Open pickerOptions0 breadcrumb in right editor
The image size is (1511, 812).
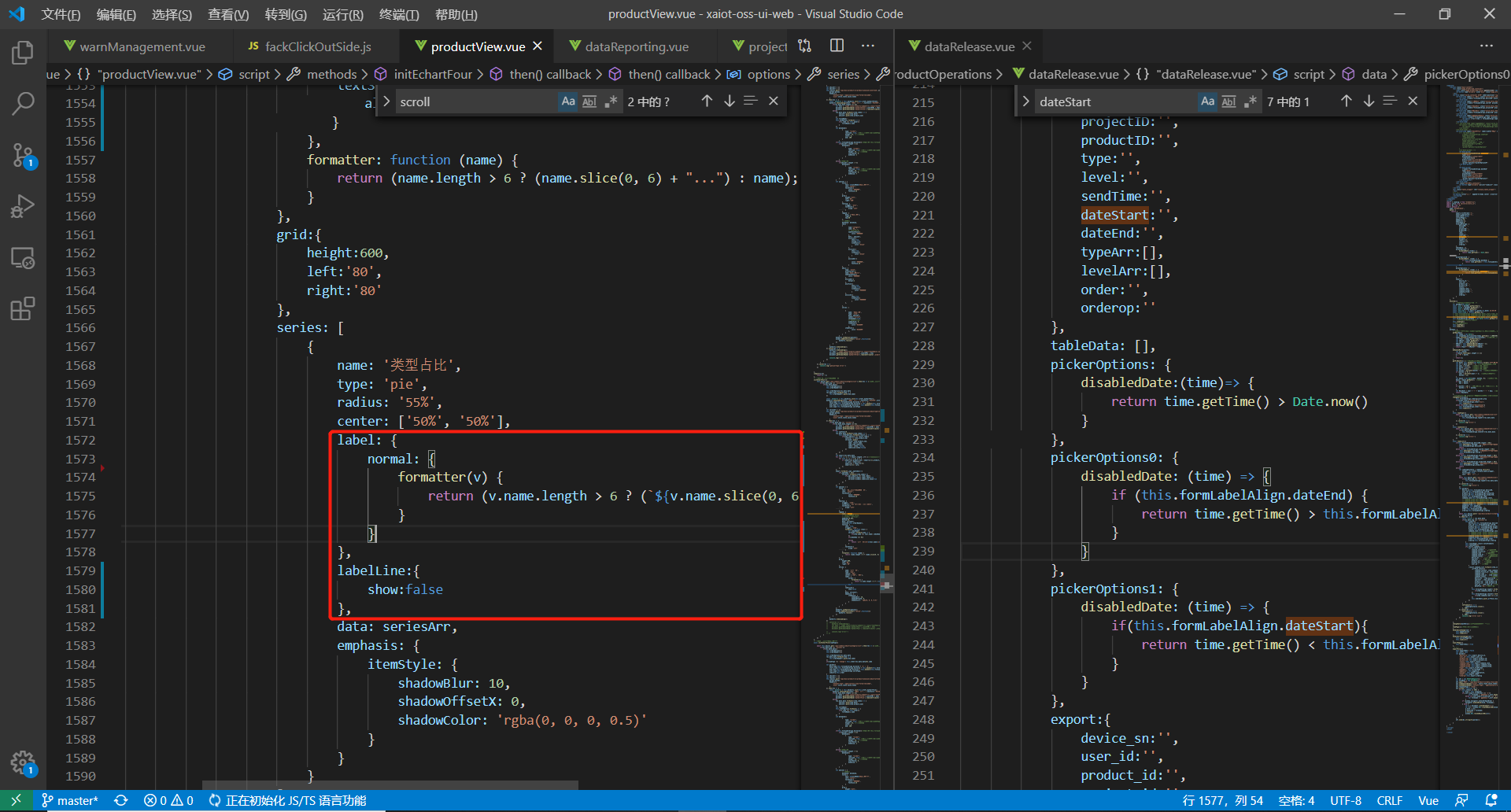1466,74
